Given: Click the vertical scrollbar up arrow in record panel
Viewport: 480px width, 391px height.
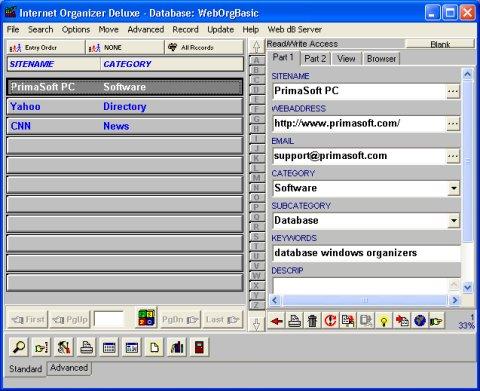Looking at the screenshot, I should tap(467, 75).
